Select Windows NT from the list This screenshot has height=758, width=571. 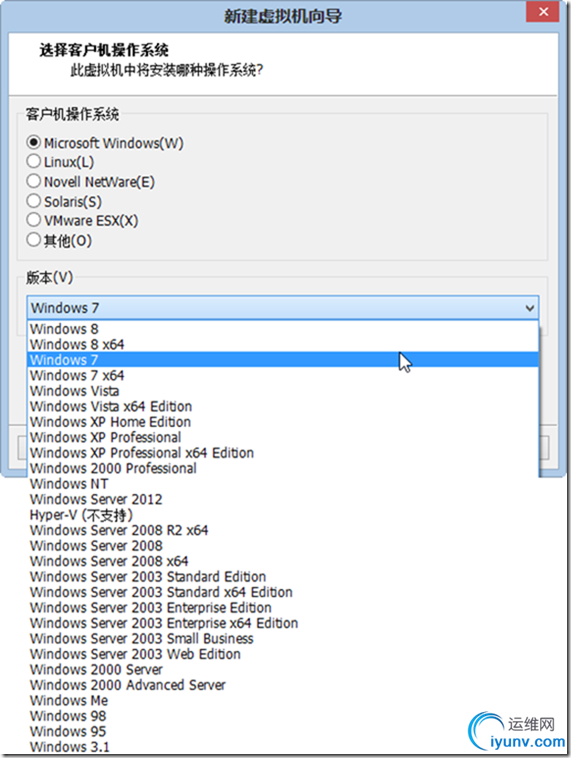(283, 483)
